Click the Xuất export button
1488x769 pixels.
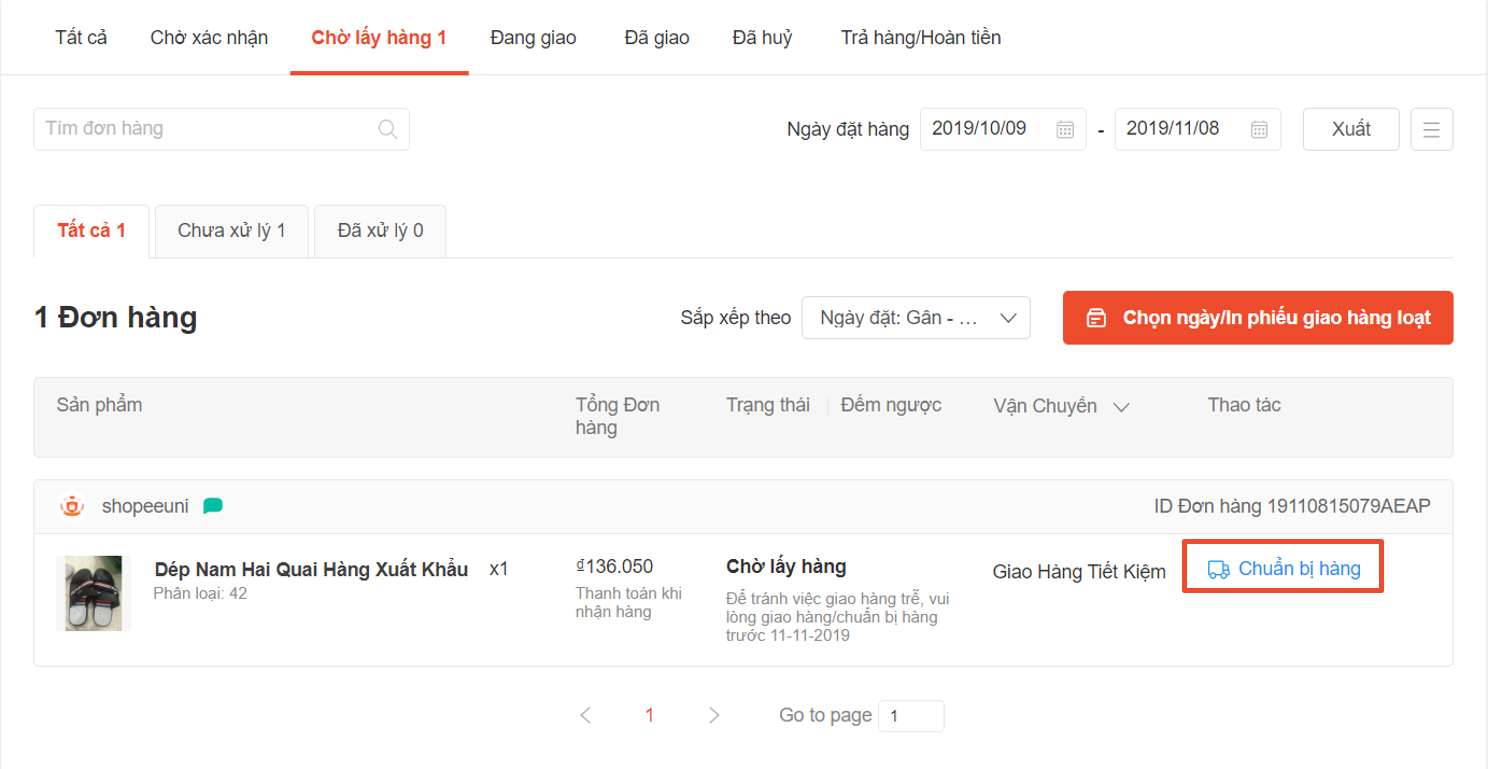[1350, 129]
